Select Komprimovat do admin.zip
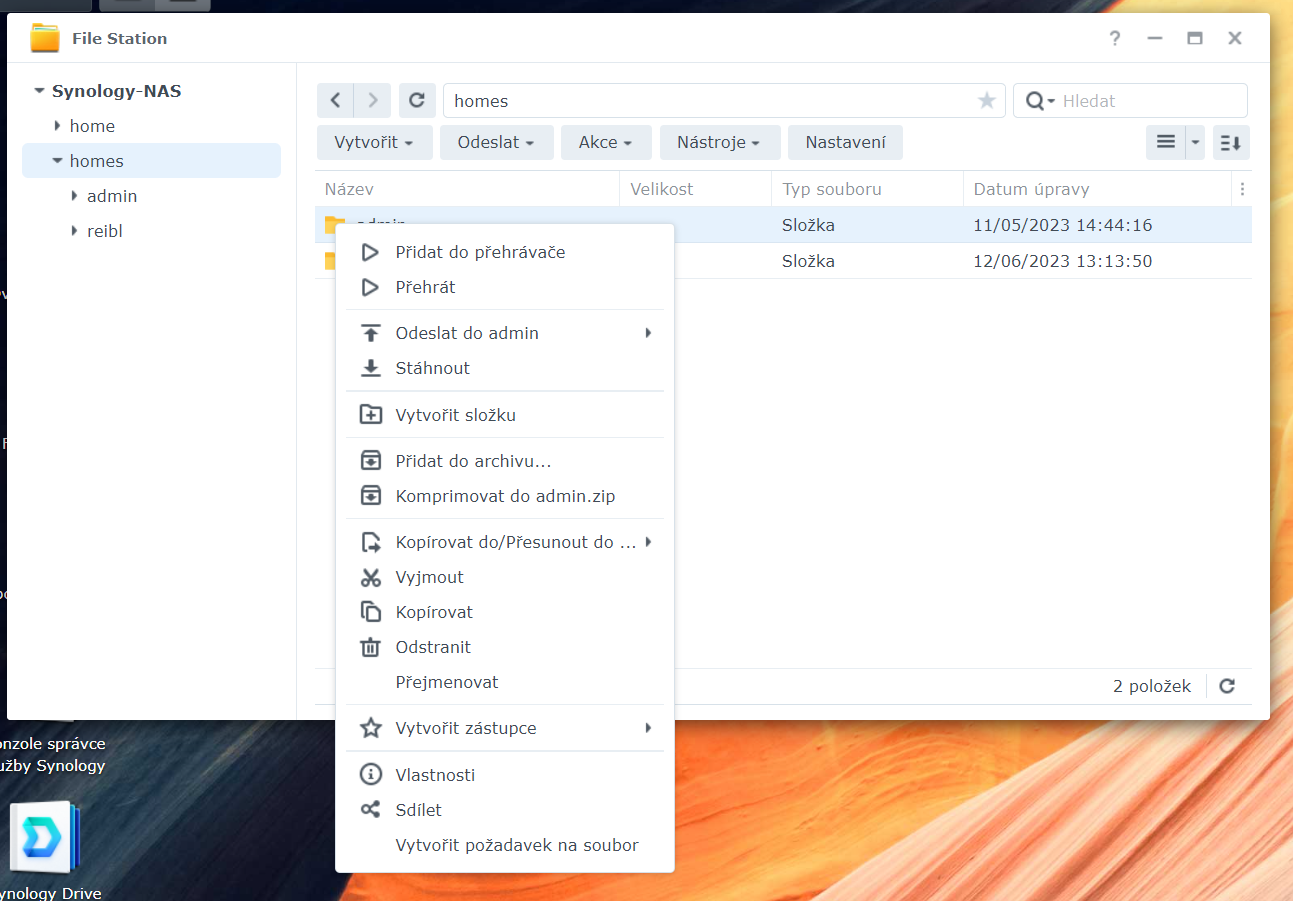1293x901 pixels. pyautogui.click(x=505, y=496)
